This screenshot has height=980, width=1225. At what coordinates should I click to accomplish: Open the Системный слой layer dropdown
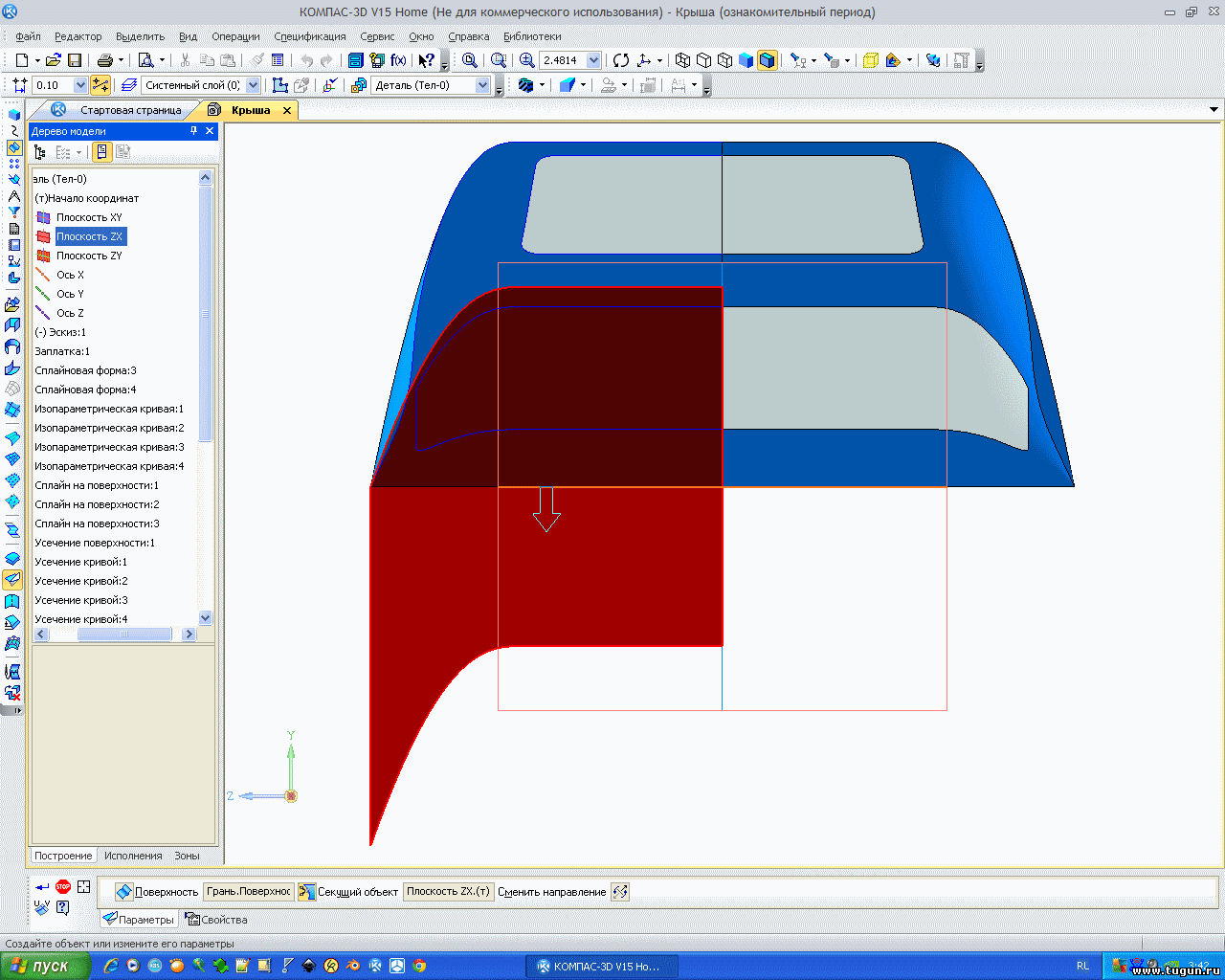(253, 85)
